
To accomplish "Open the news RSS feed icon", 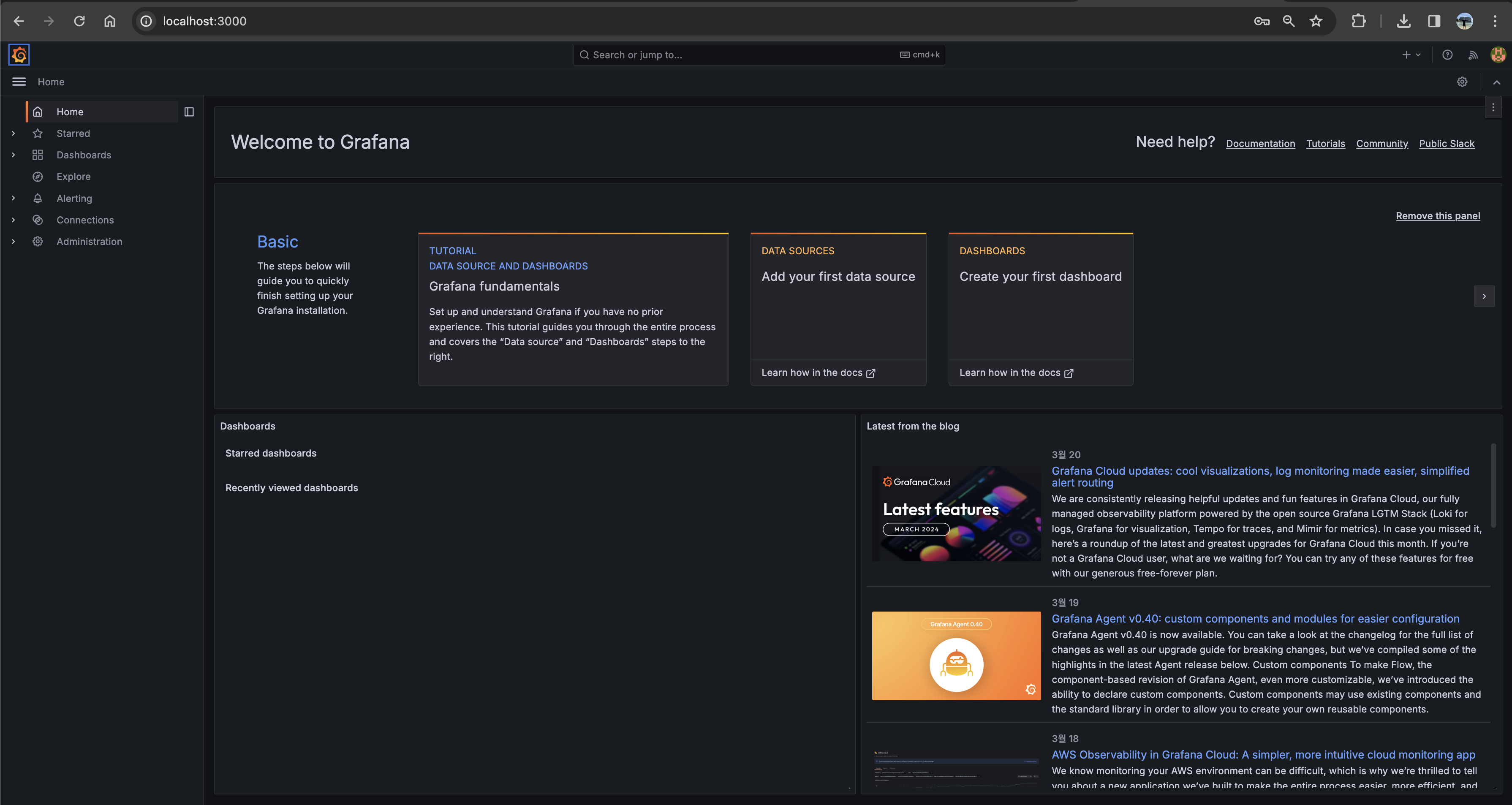I will pos(1473,54).
